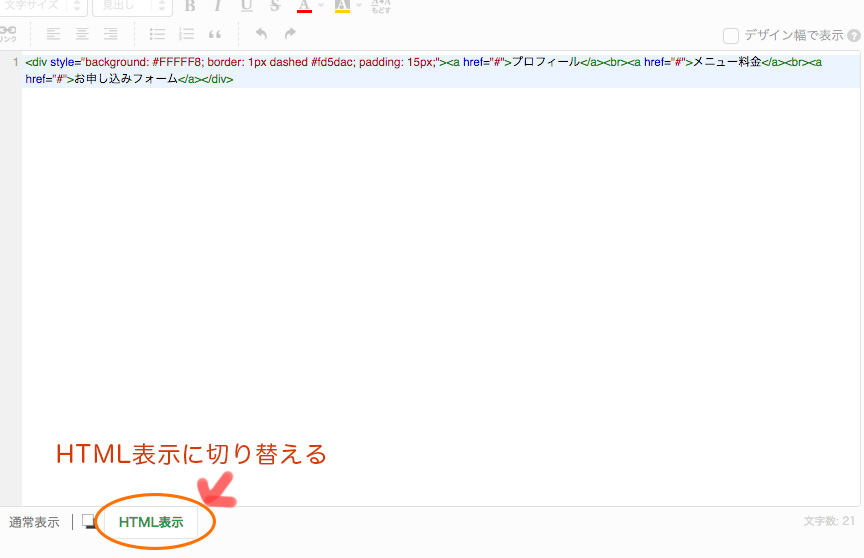The image size is (864, 558).
Task: Click the preview window icon beside HTML表示
Action: click(89, 522)
